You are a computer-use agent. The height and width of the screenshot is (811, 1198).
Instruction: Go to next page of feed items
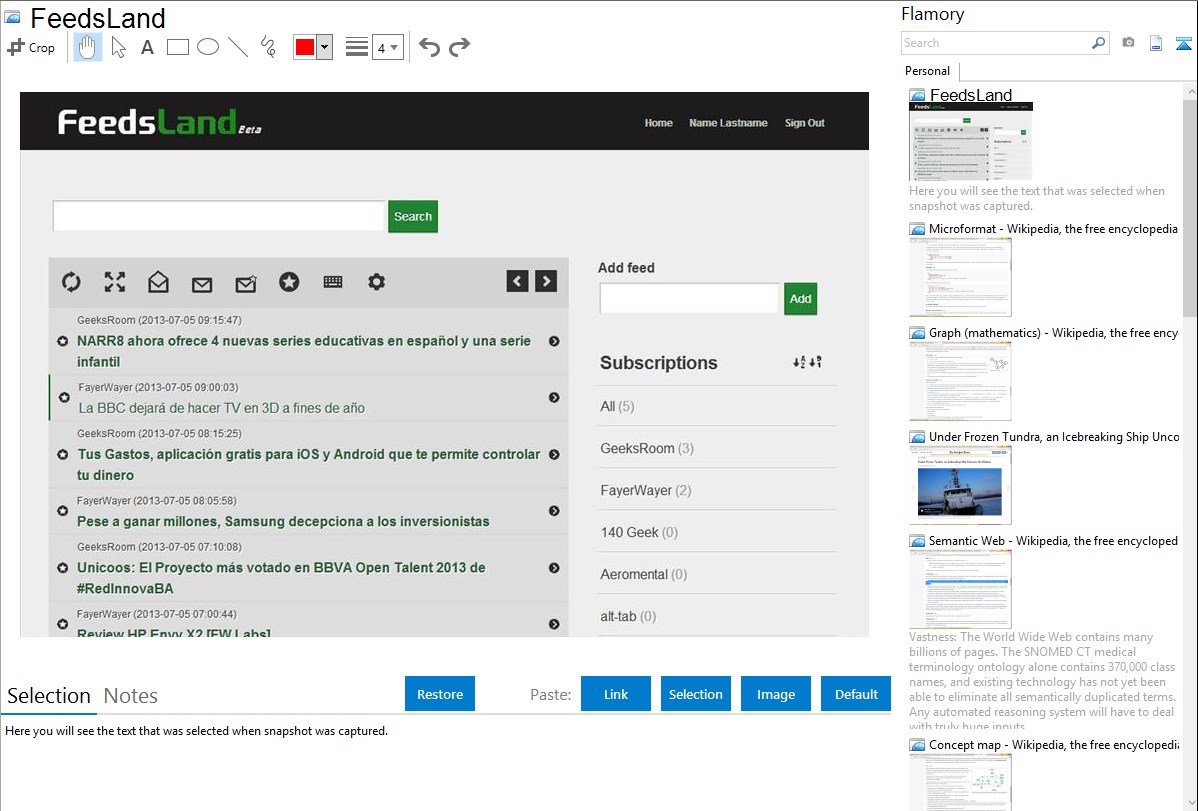coord(546,281)
